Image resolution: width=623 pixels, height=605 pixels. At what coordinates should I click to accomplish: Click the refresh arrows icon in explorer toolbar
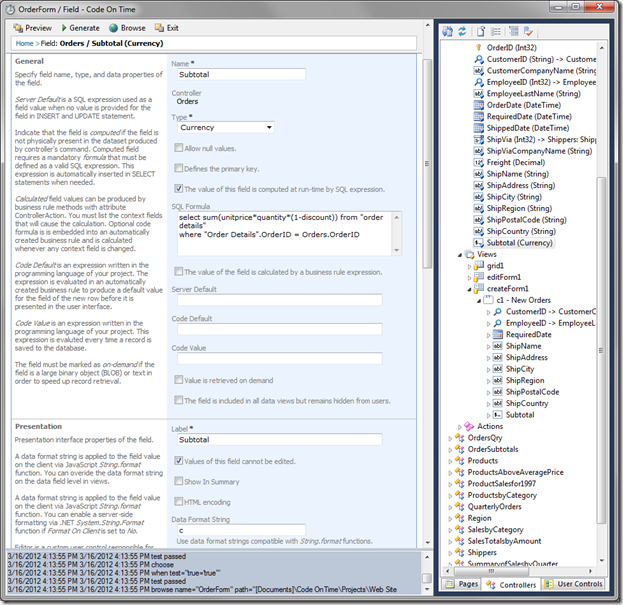point(462,31)
